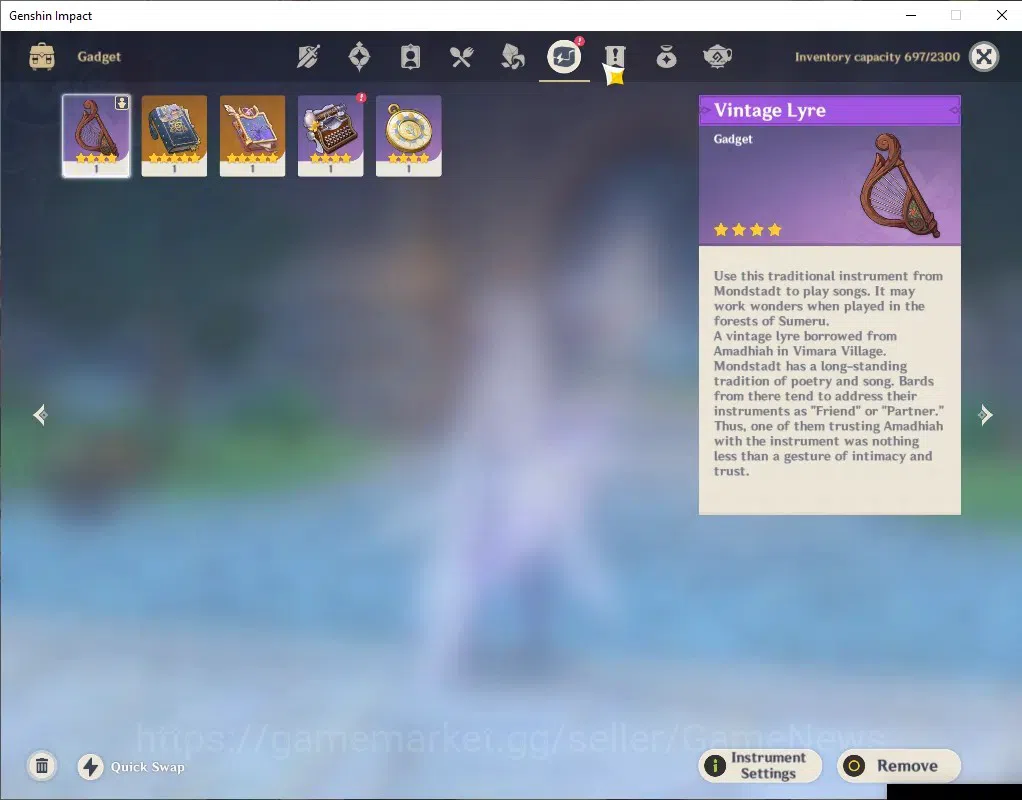Click the Vintage Lyre title header

pos(830,110)
